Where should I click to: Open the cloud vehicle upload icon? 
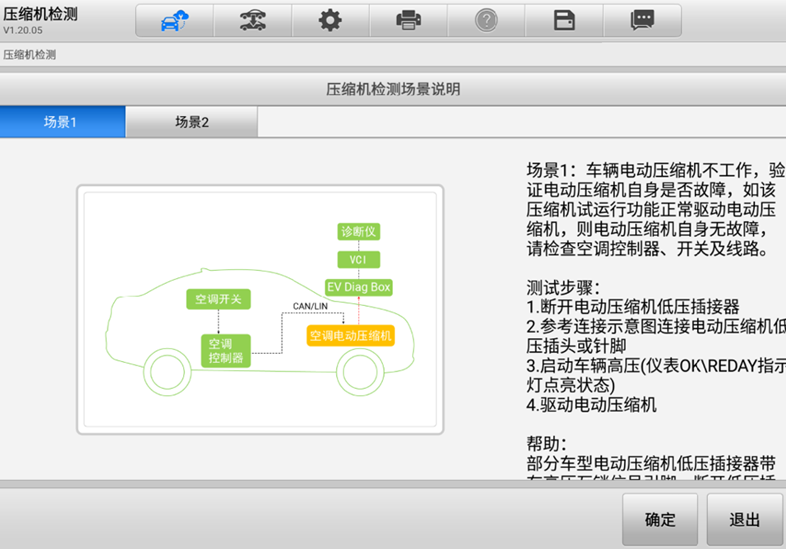[x=174, y=21]
